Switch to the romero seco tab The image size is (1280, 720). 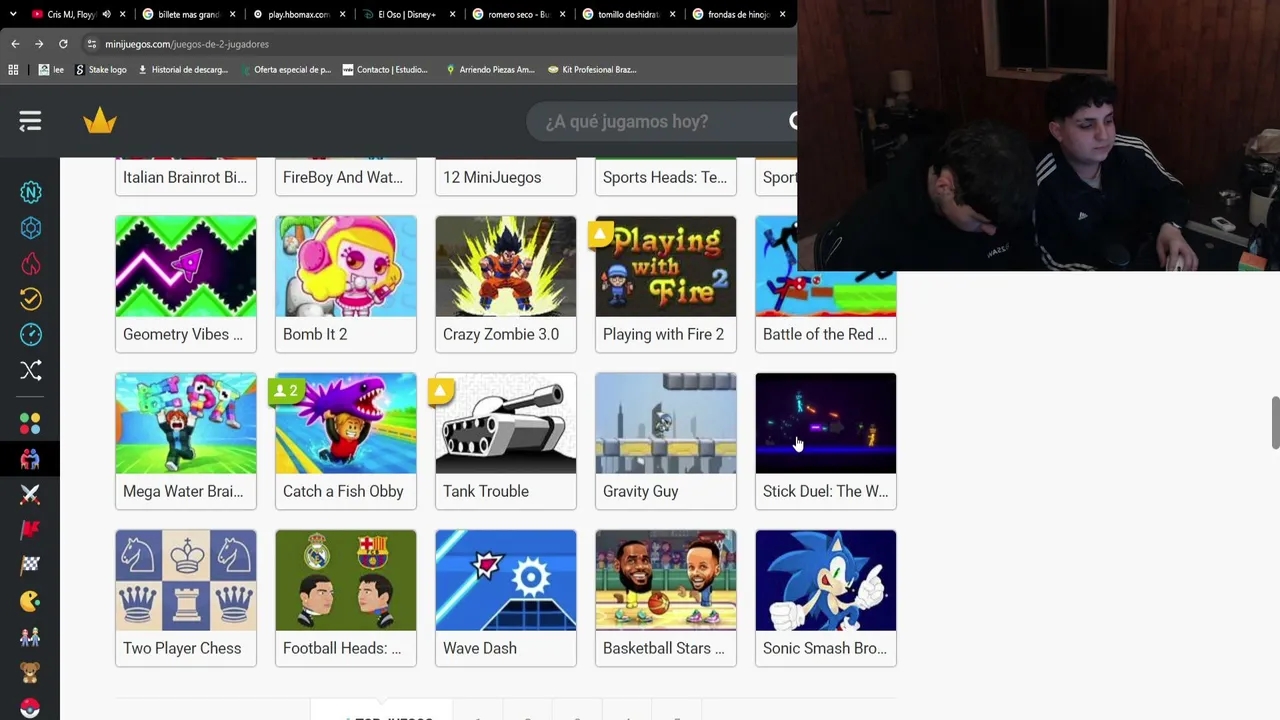click(x=518, y=14)
